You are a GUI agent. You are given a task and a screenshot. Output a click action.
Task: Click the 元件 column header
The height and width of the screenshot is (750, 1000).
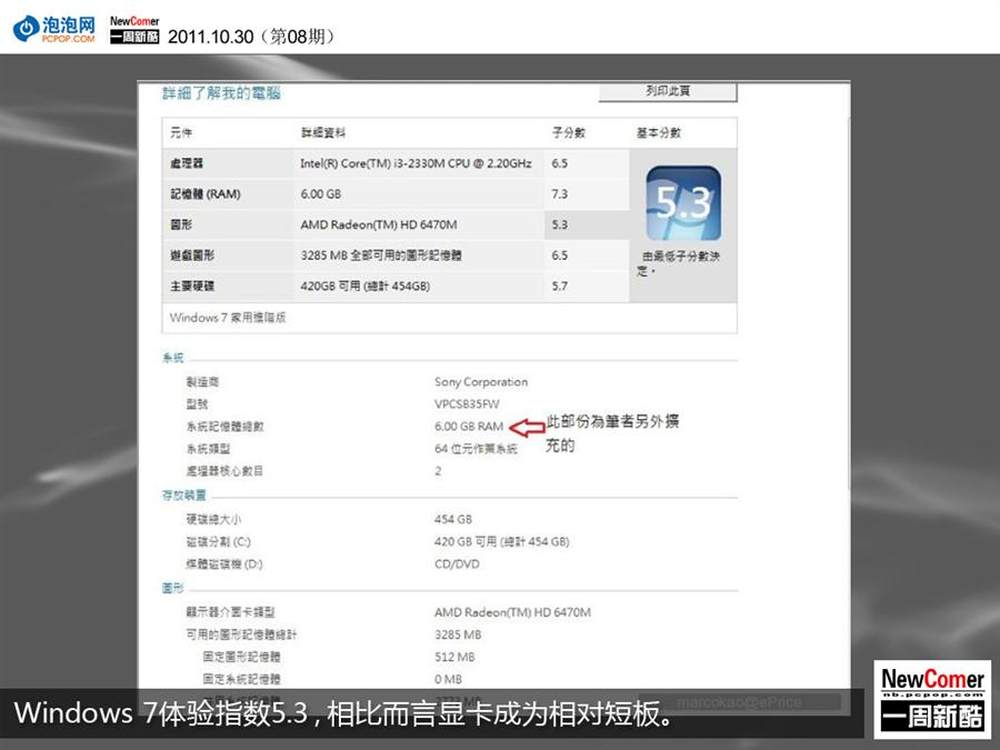click(x=180, y=133)
